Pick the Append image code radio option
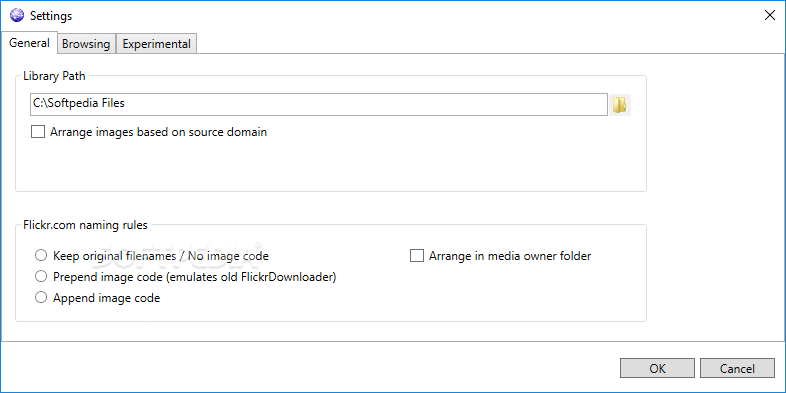 [41, 298]
